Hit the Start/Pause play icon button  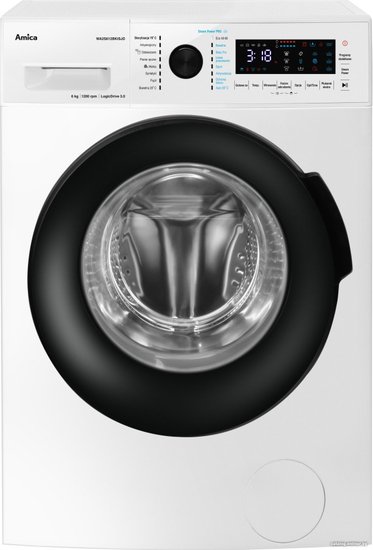(x=345, y=85)
